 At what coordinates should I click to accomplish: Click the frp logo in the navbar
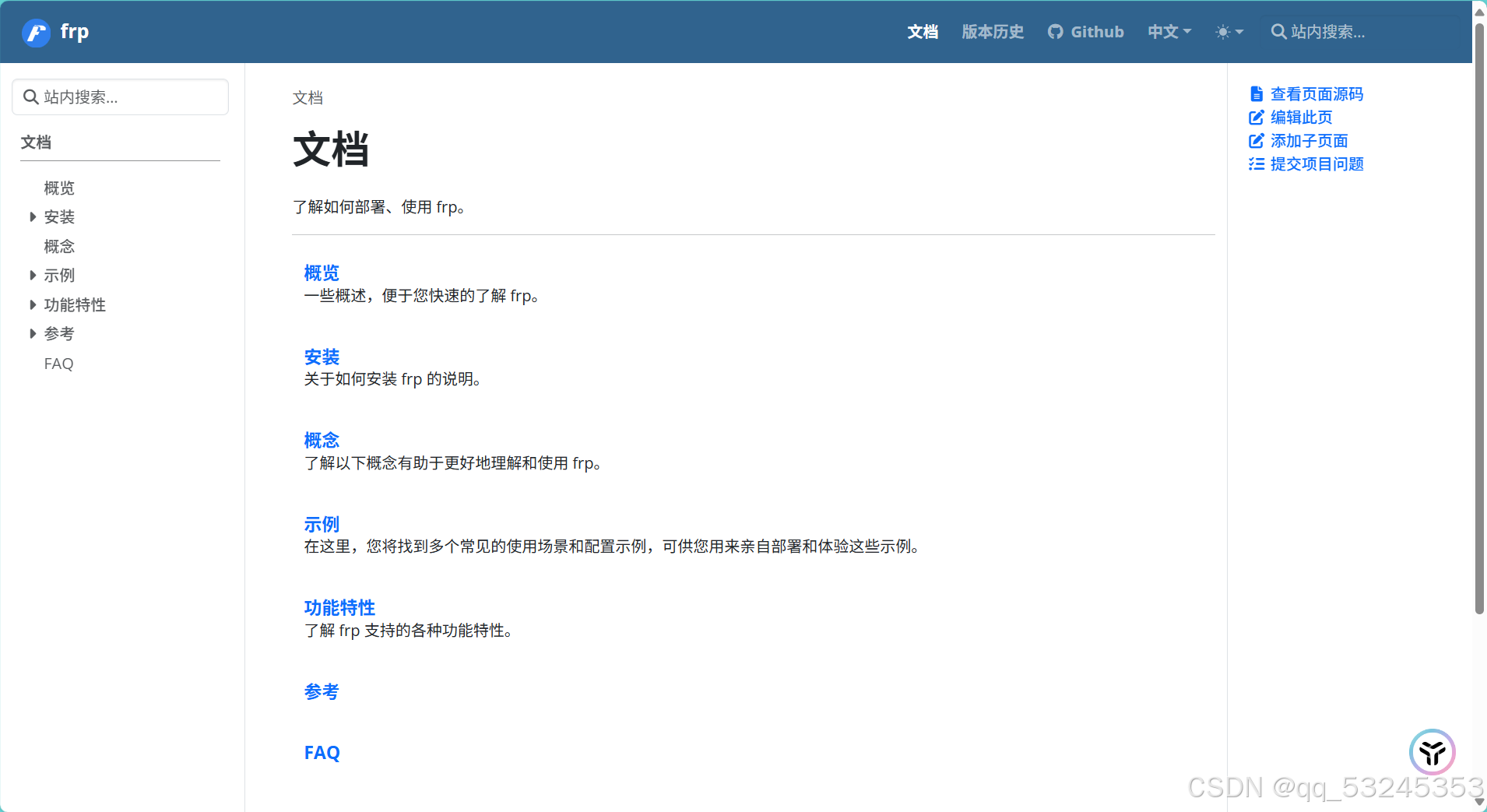click(36, 32)
